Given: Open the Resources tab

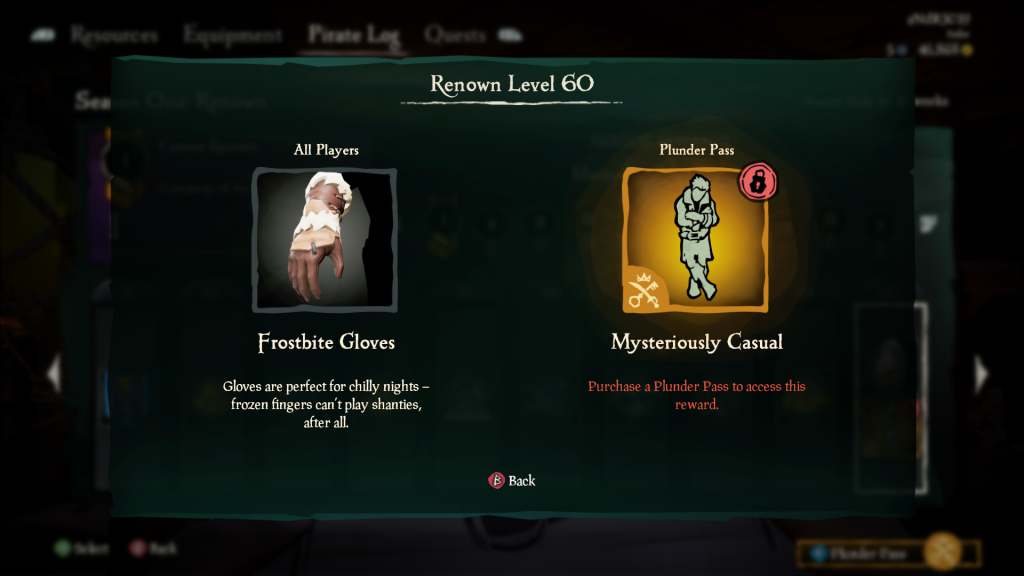Looking at the screenshot, I should (114, 35).
